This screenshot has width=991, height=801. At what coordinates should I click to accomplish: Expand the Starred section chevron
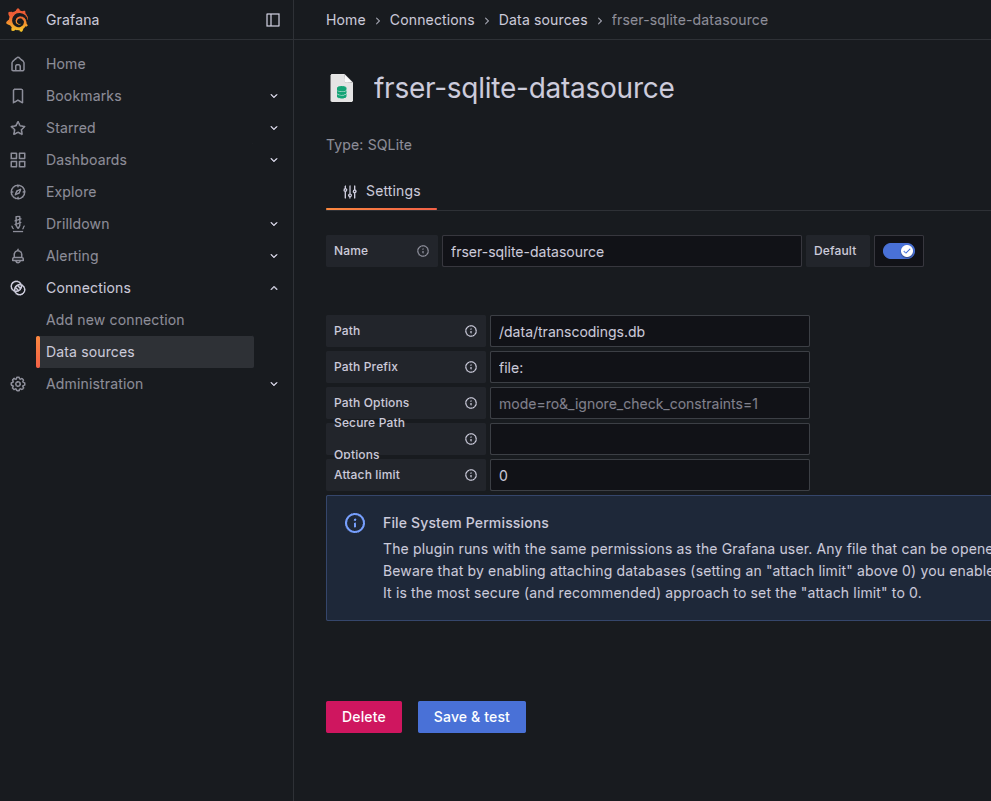274,128
